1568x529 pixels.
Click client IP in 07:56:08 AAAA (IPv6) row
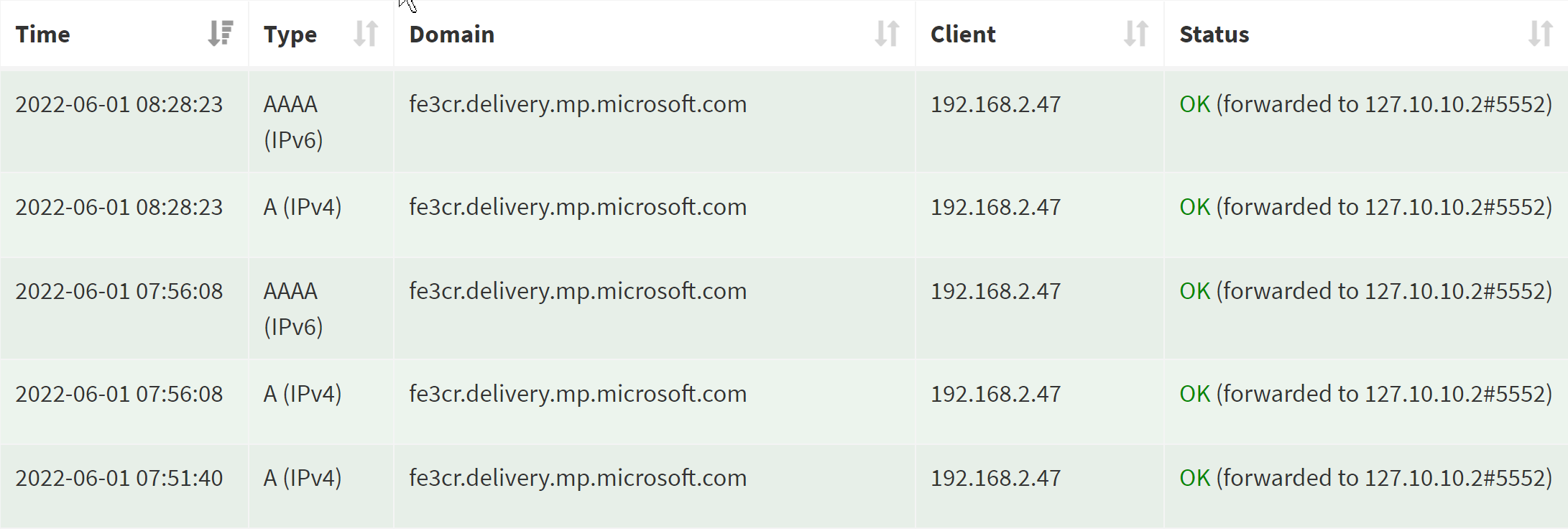995,291
